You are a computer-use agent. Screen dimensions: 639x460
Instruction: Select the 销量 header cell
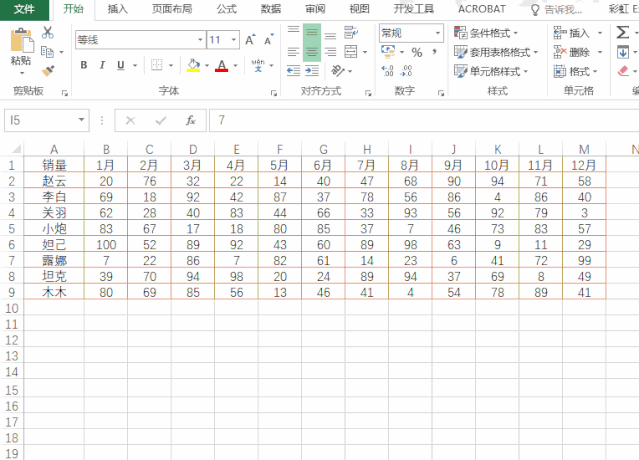54,165
